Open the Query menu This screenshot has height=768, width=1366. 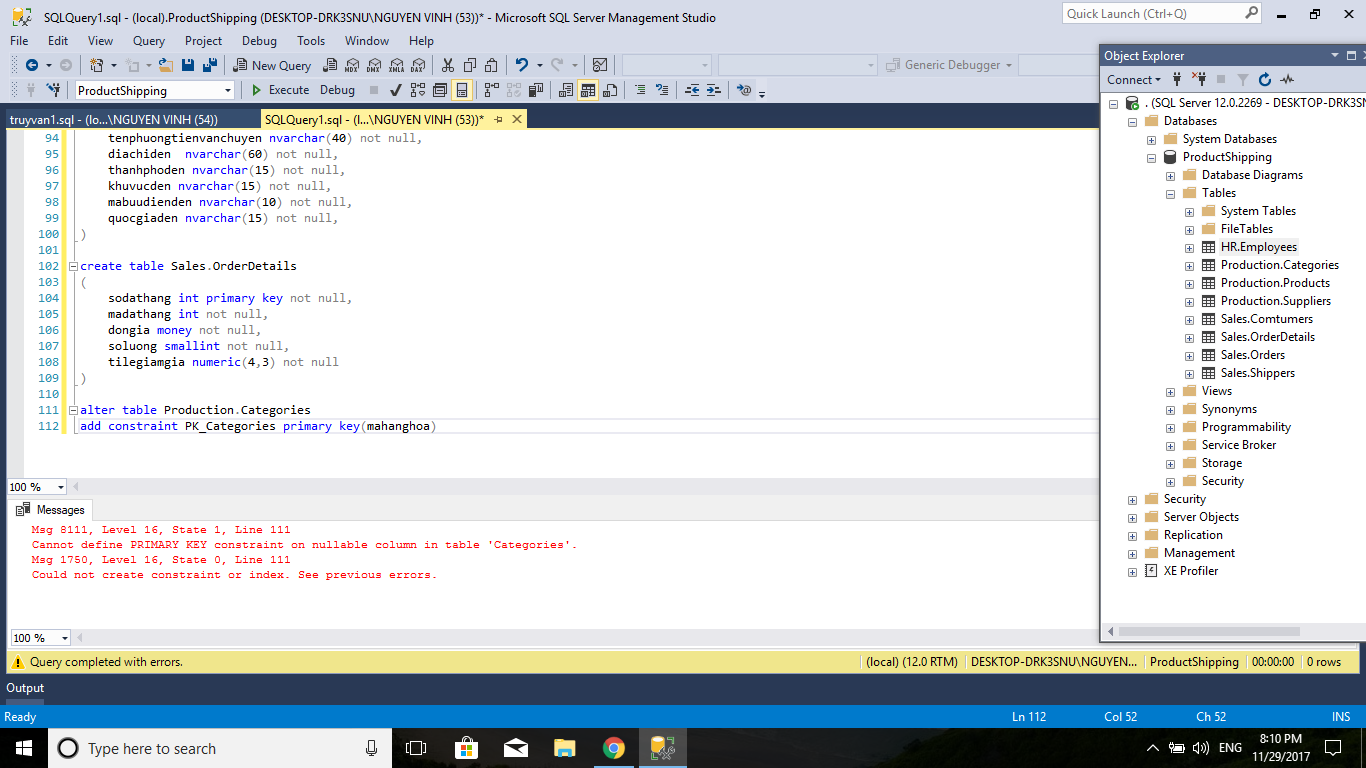tap(148, 41)
